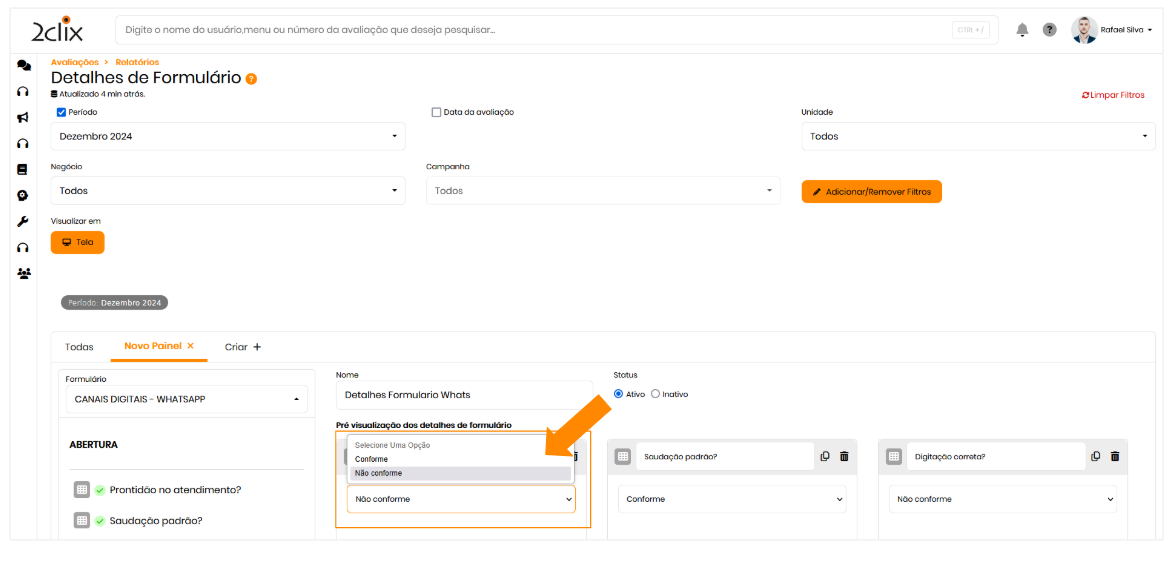Delete the 'Saudação padrão?' card with trash icon

(x=844, y=456)
